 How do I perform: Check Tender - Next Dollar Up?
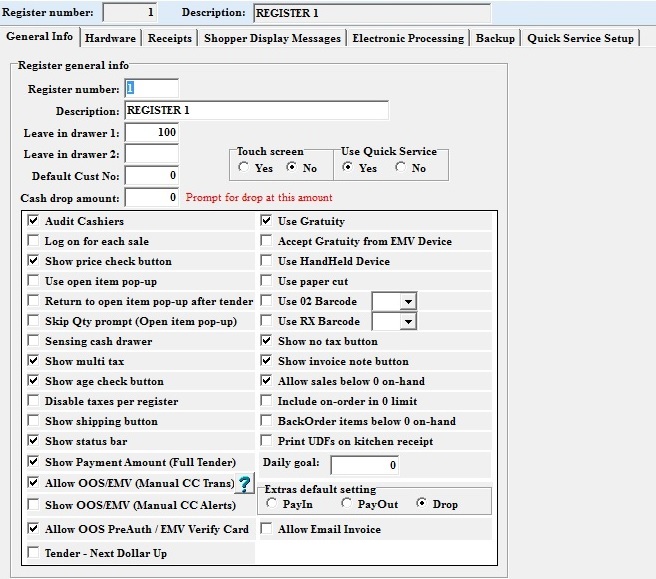pos(34,552)
